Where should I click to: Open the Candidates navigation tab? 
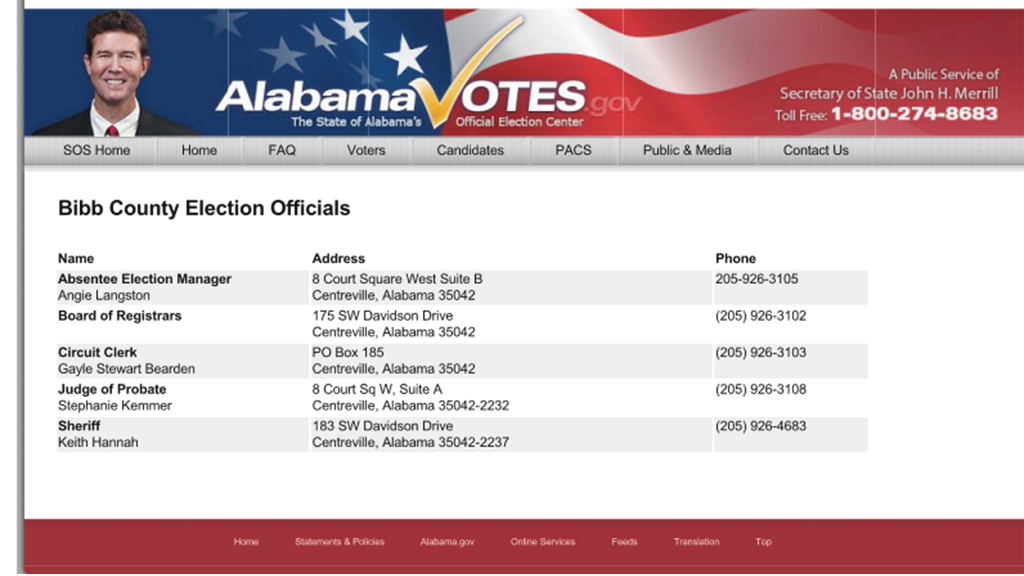pyautogui.click(x=470, y=150)
